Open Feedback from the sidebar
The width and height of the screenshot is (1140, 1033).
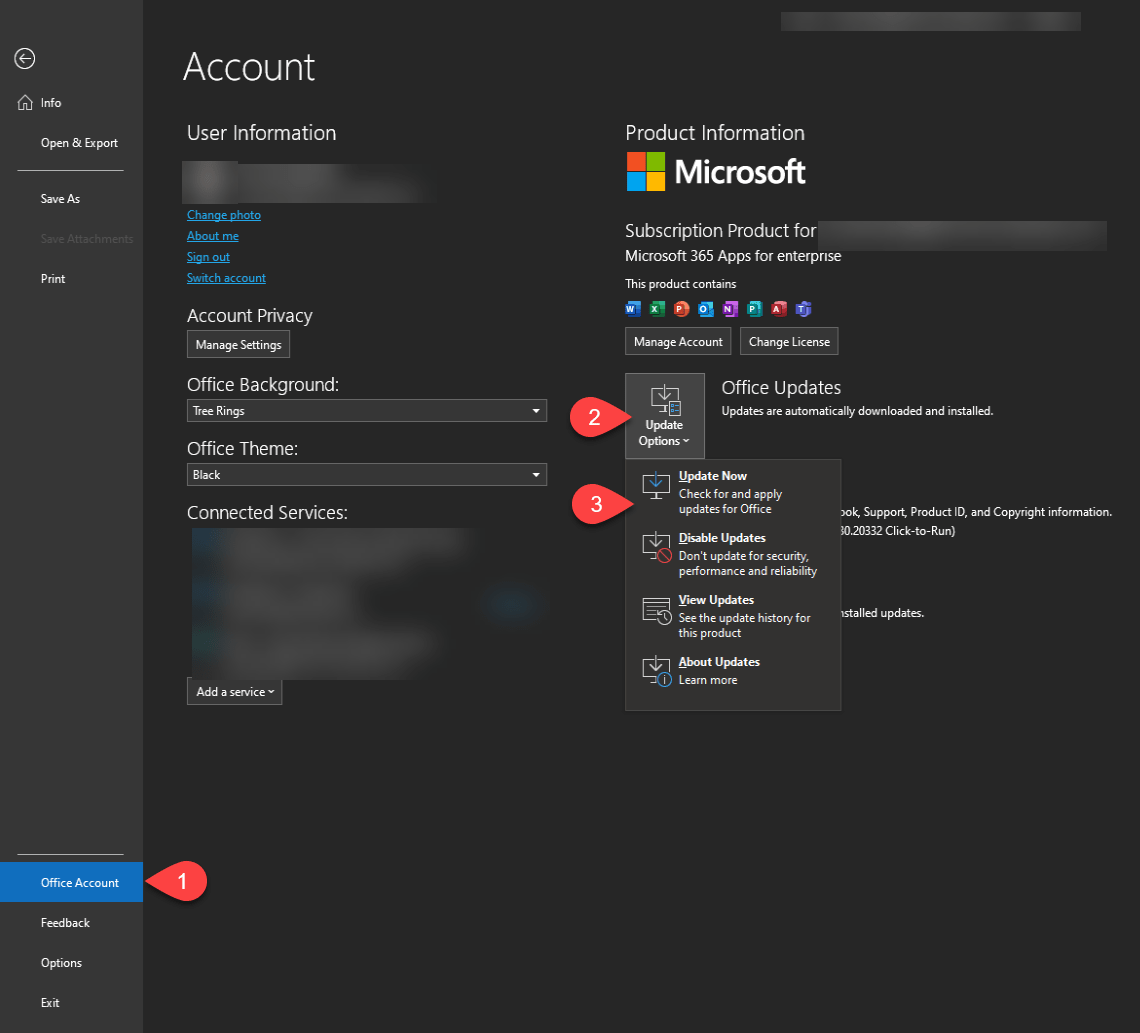(x=65, y=922)
